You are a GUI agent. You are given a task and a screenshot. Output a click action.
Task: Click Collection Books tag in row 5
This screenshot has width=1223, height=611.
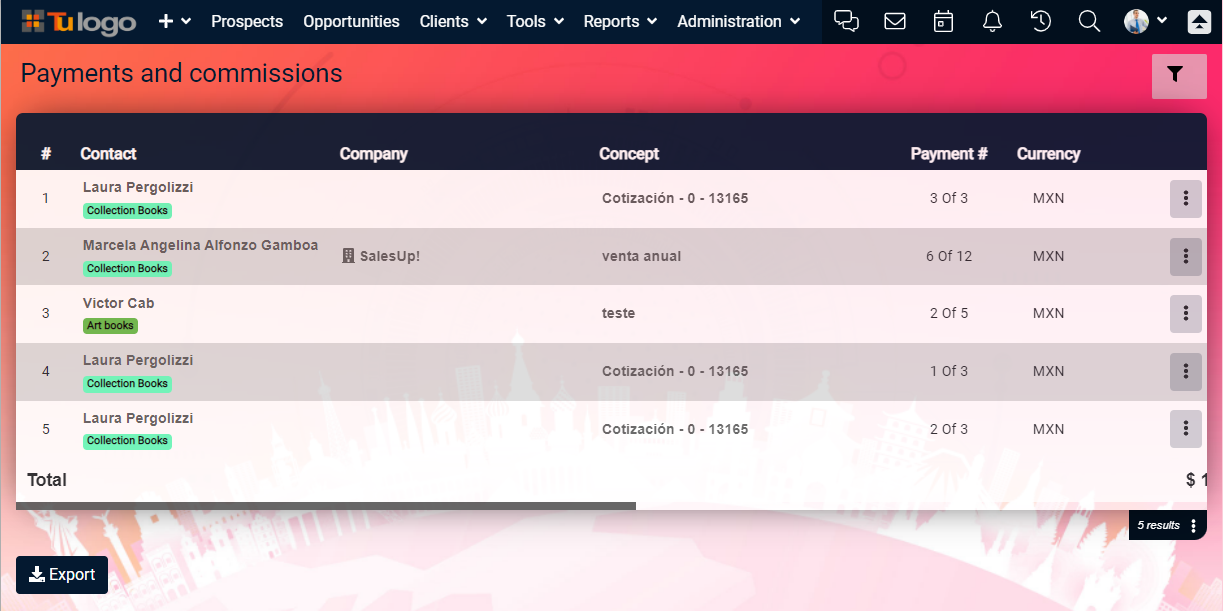[x=127, y=441]
